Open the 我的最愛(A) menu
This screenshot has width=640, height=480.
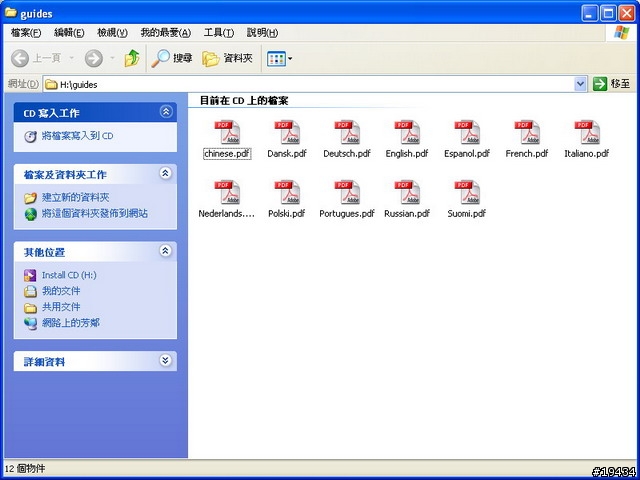click(165, 33)
